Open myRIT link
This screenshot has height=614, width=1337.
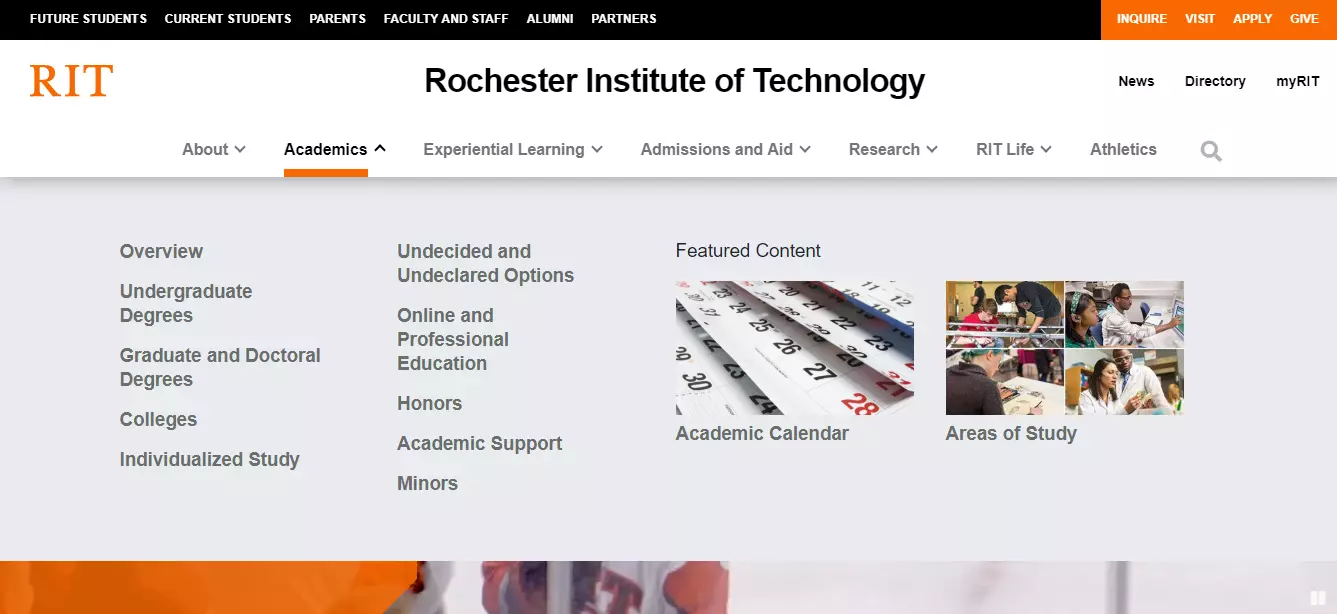click(x=1298, y=81)
